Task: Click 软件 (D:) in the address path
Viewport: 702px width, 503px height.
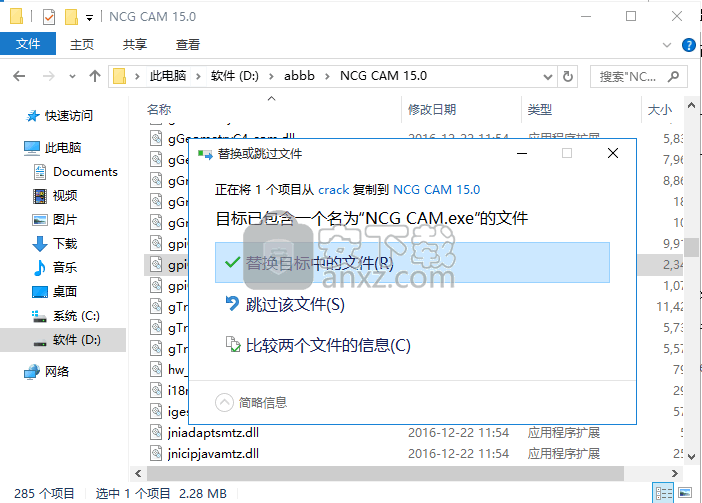Action: tap(235, 76)
